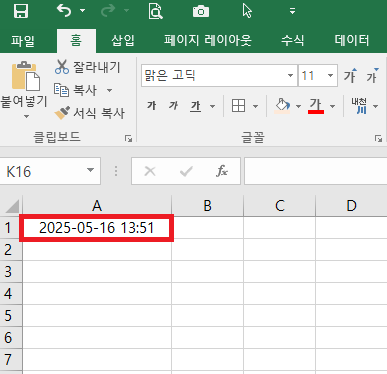Click the Undo arrow icon
Viewport: 387px width, 374px height.
click(x=64, y=11)
